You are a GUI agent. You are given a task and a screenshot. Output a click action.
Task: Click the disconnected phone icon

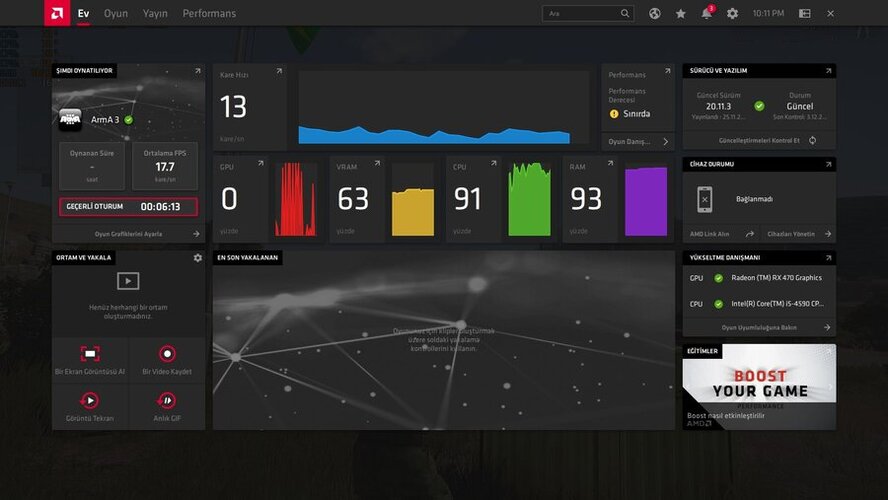coord(705,199)
